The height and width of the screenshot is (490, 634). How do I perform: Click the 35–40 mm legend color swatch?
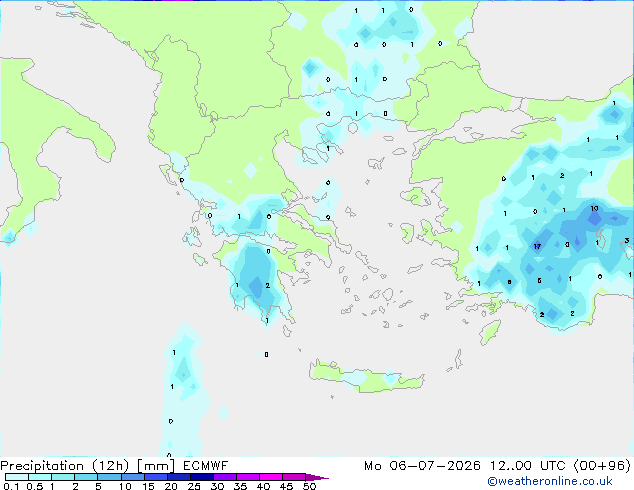tap(248, 477)
